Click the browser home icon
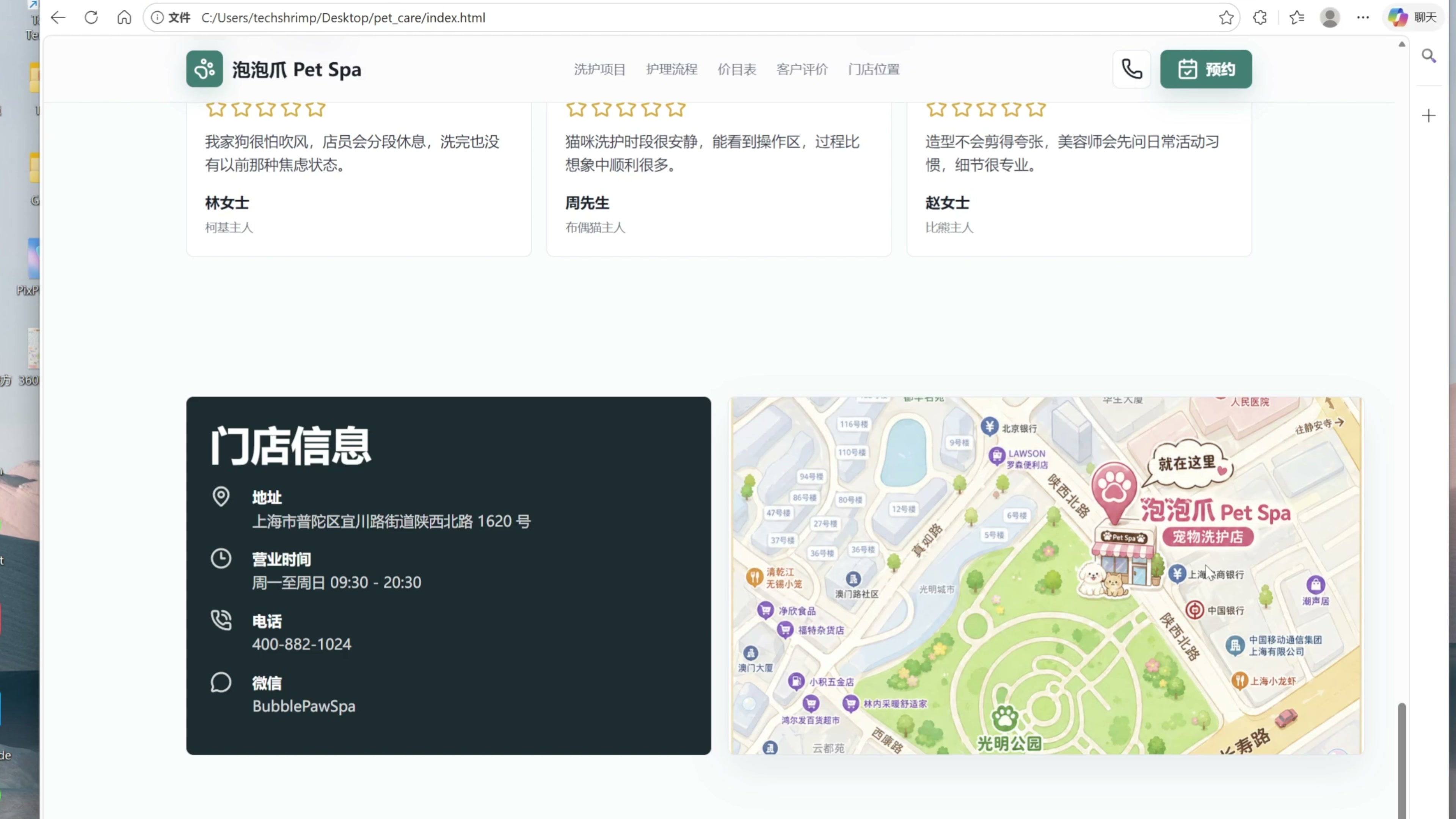 [x=124, y=17]
